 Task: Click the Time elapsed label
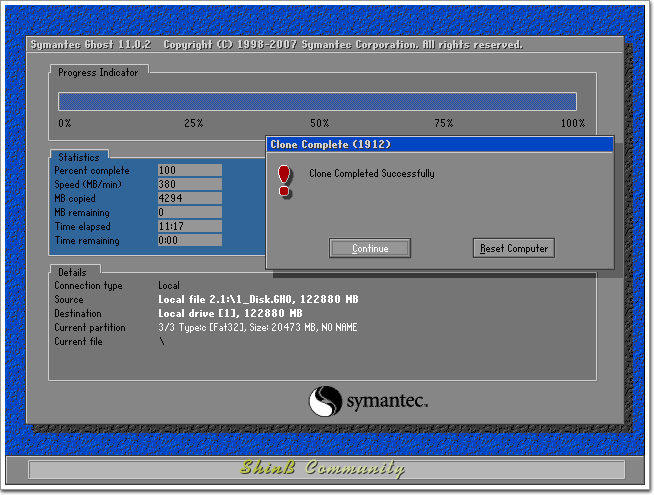pyautogui.click(x=83, y=226)
